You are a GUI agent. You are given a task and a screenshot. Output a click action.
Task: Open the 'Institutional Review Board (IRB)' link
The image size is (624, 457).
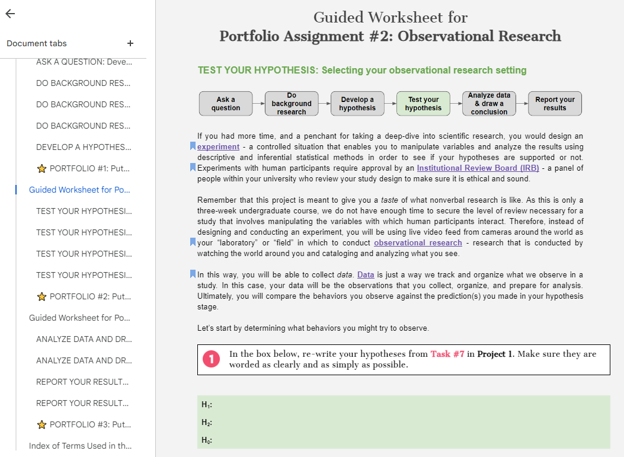point(477,168)
